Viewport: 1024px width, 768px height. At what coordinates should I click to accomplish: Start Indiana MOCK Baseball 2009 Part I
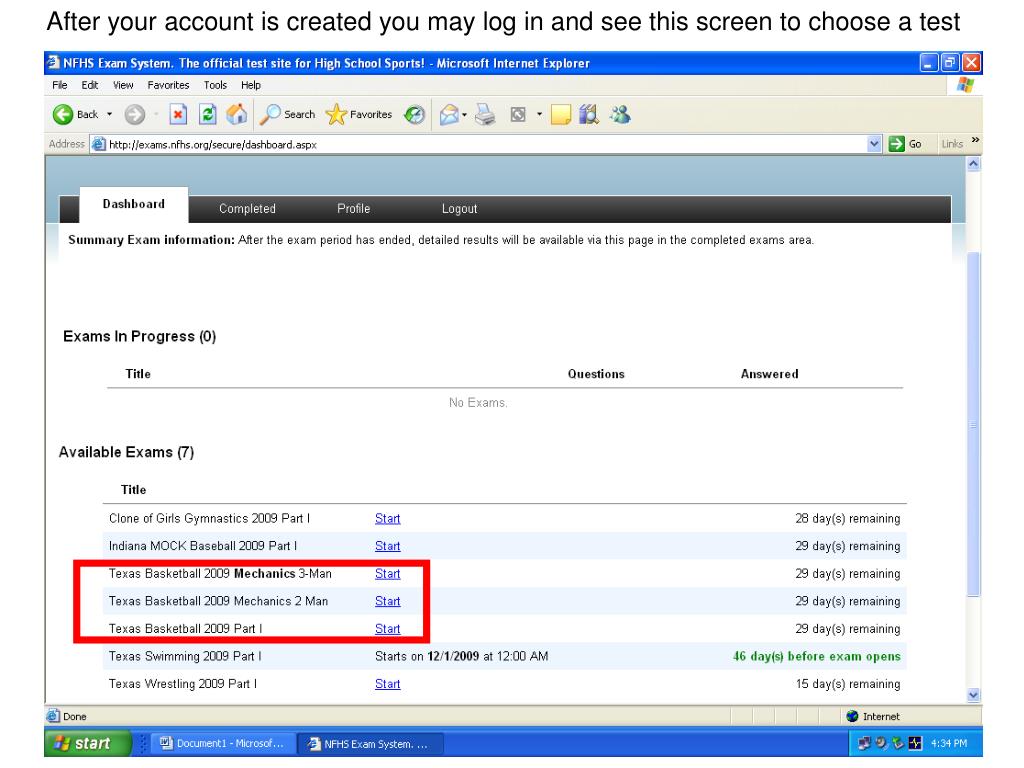pyautogui.click(x=387, y=546)
